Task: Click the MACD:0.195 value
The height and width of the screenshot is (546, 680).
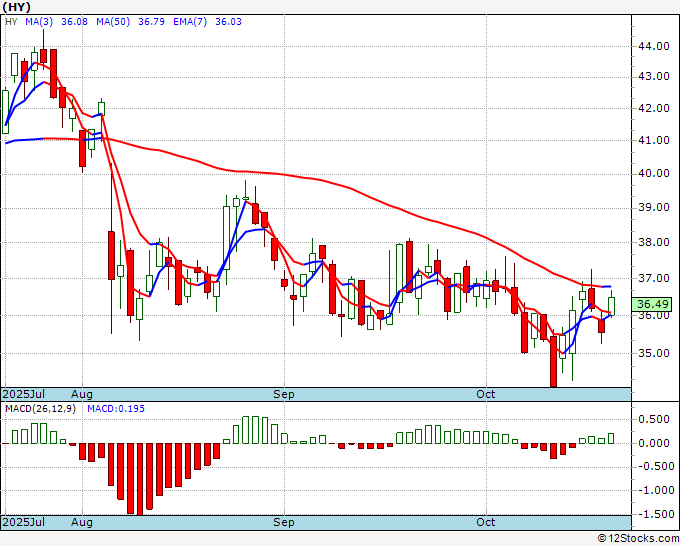Action: click(116, 409)
